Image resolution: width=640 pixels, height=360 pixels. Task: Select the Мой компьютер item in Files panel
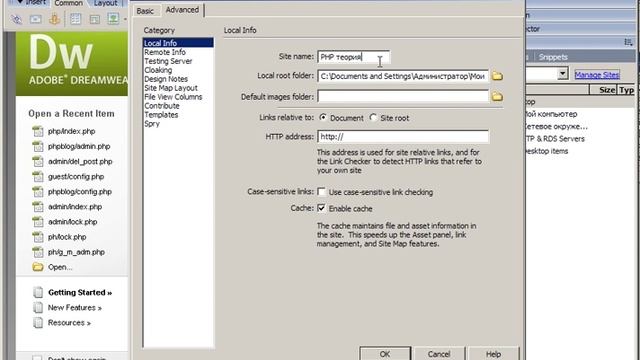tap(551, 114)
